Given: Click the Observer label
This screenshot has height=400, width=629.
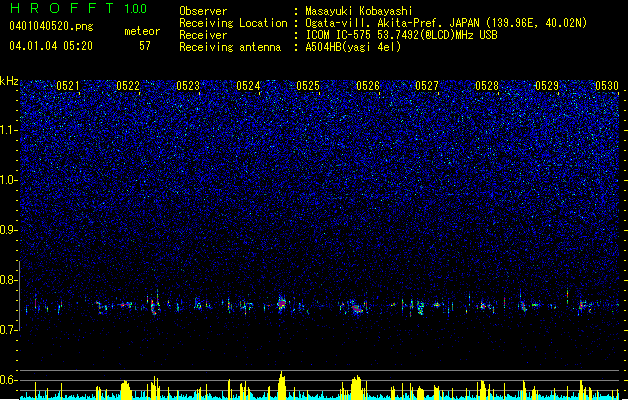Looking at the screenshot, I should tap(203, 11).
